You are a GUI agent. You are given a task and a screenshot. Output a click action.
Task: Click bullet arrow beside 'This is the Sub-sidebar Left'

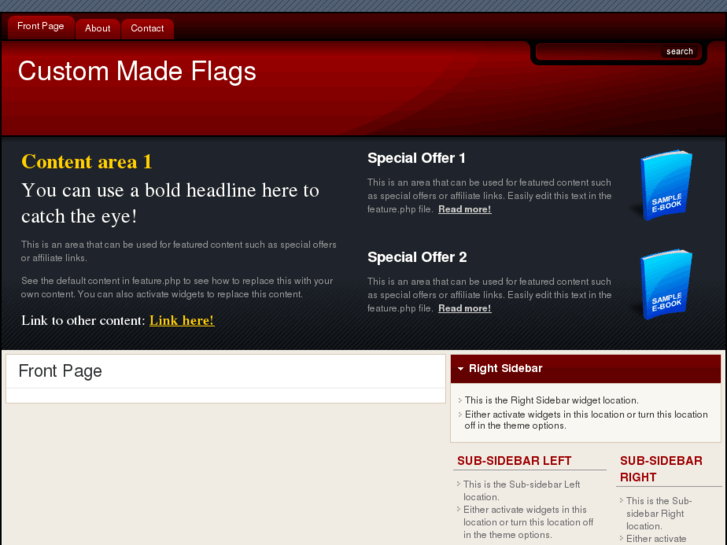click(x=459, y=484)
